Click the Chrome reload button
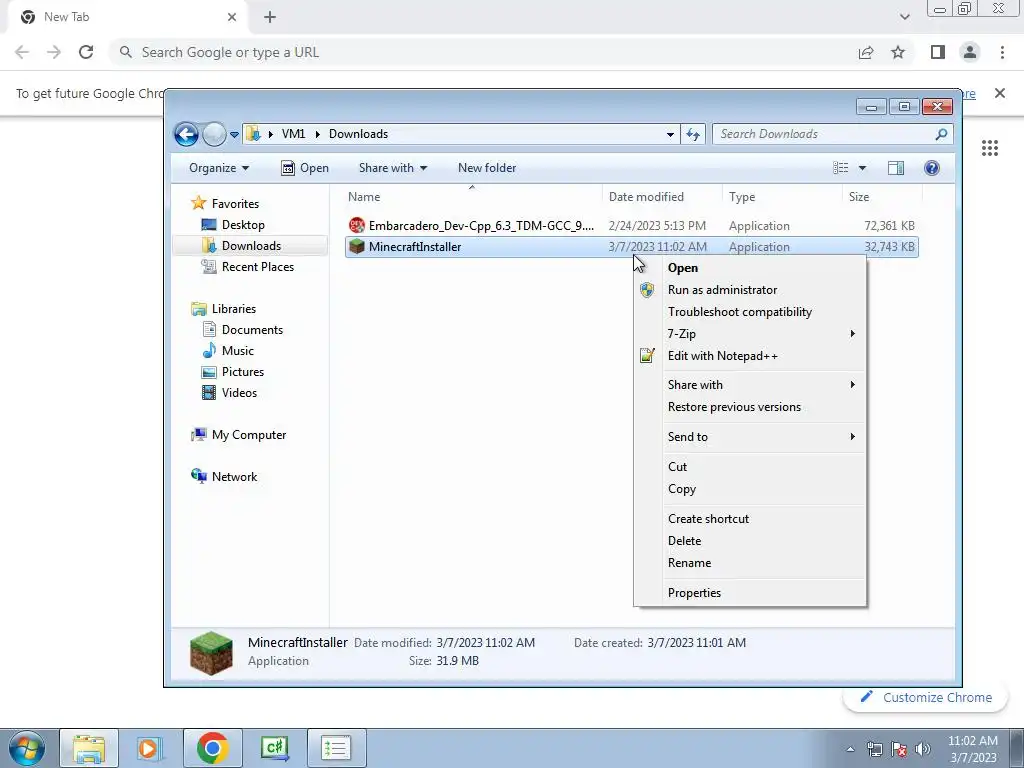Image resolution: width=1024 pixels, height=768 pixels. tap(86, 52)
